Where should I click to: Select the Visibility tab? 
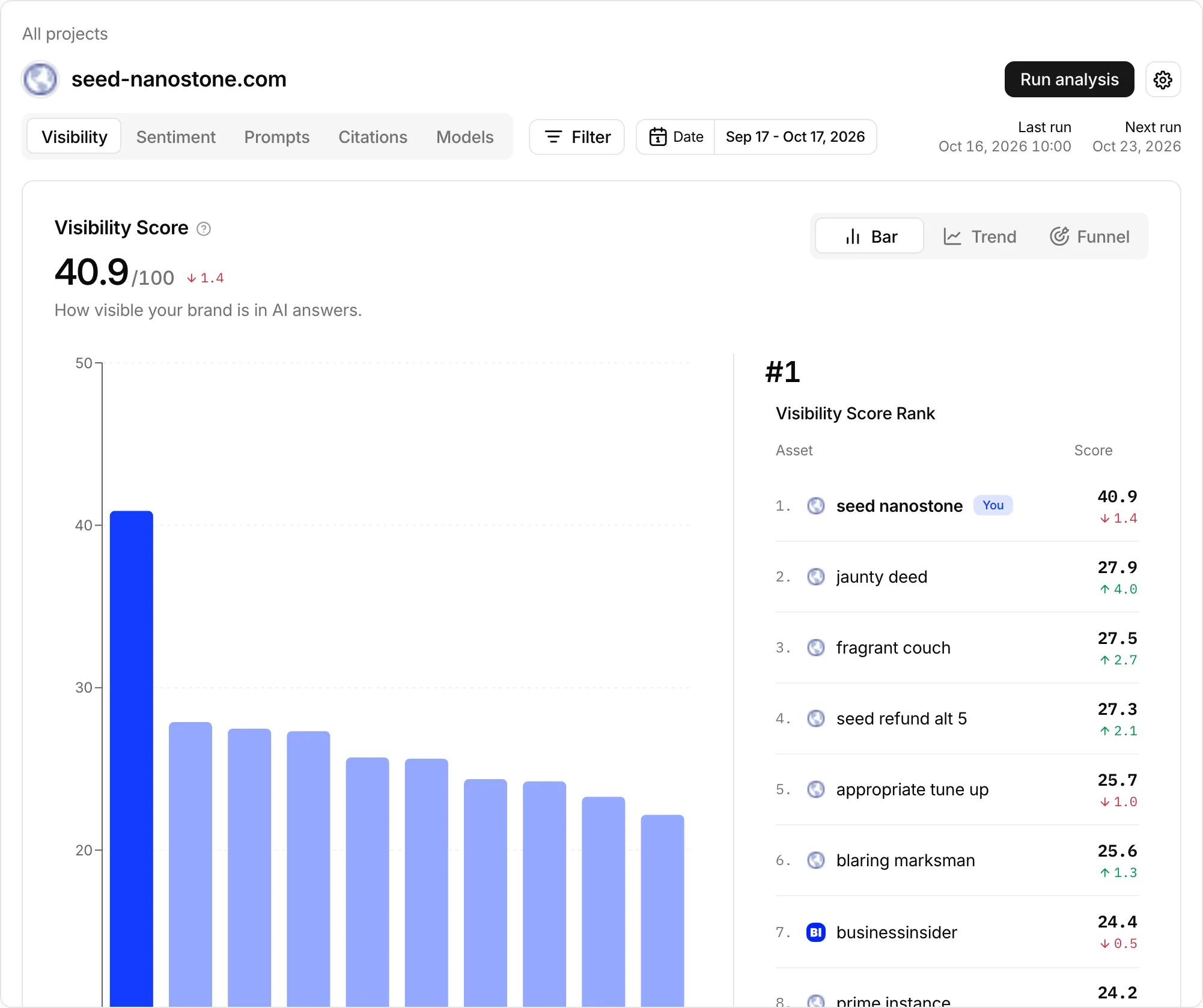coord(74,137)
